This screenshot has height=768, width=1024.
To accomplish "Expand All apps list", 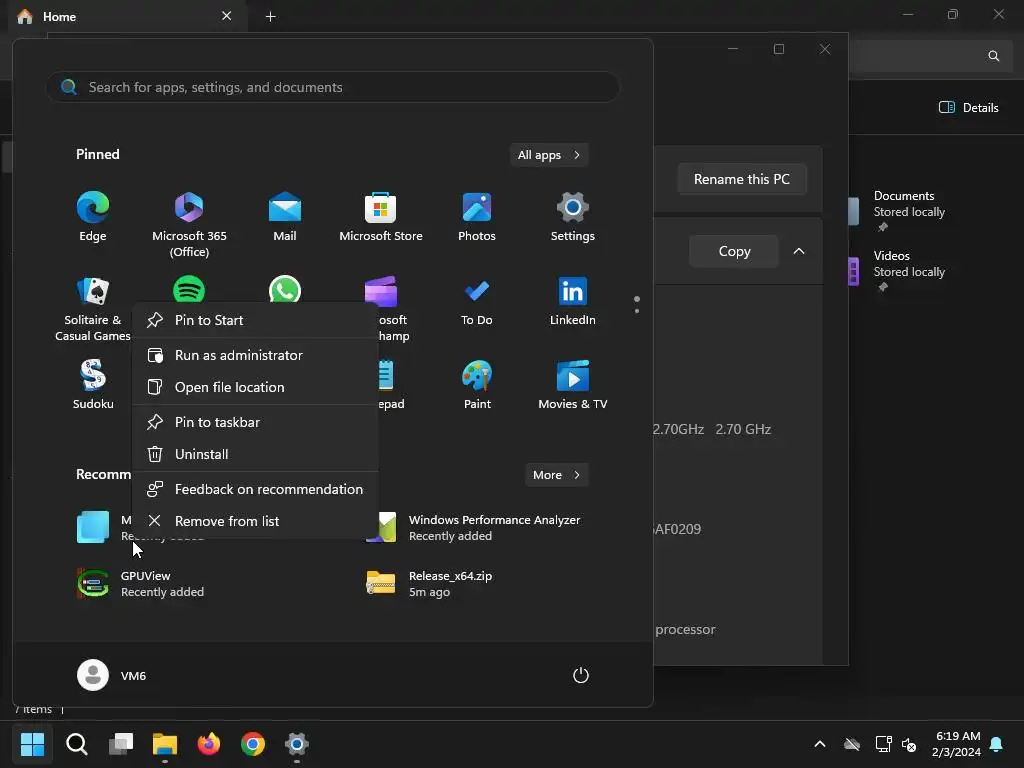I will coord(549,155).
